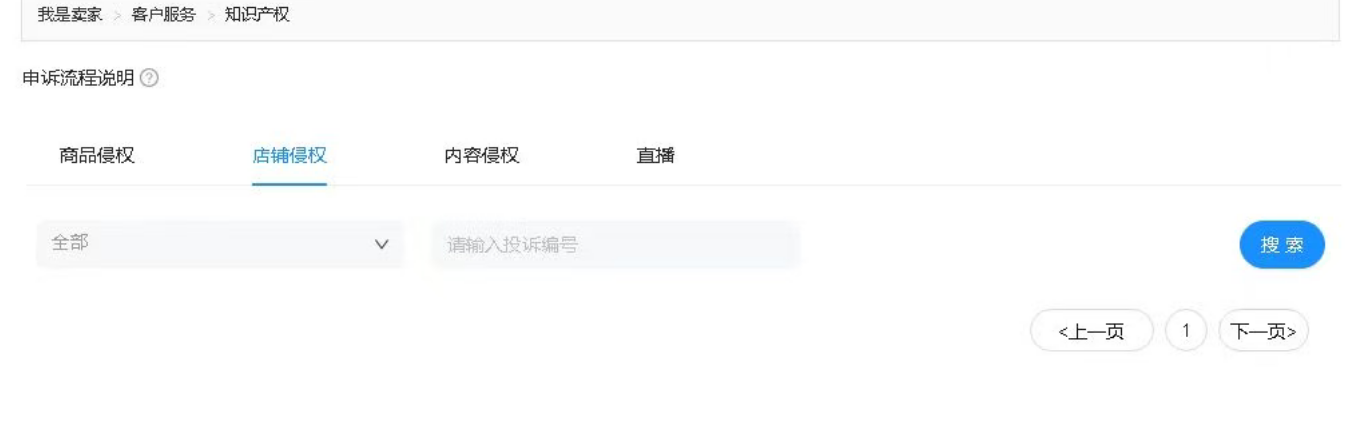Switch to the 商品侵权 tab

click(x=97, y=155)
